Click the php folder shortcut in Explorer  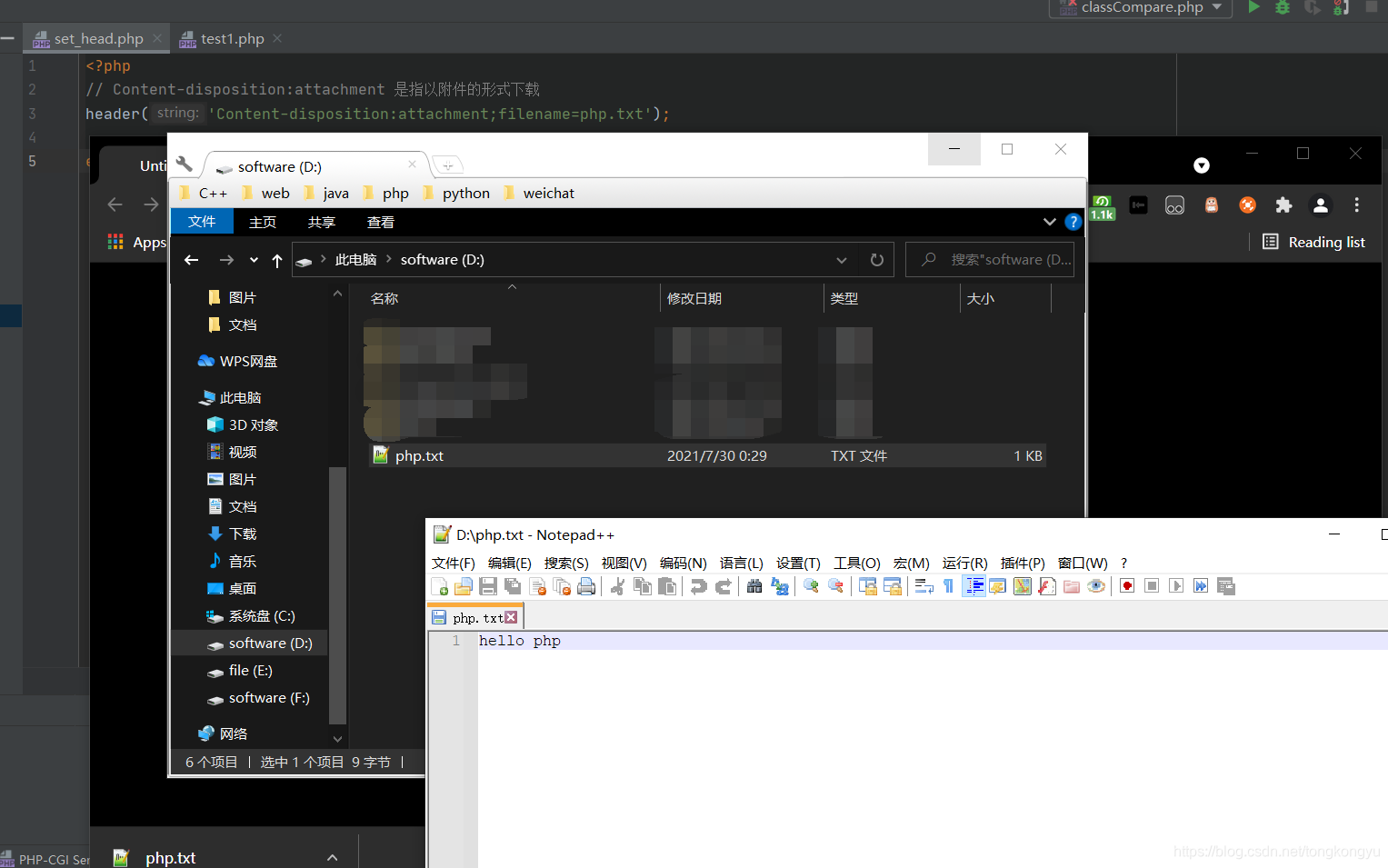point(385,193)
